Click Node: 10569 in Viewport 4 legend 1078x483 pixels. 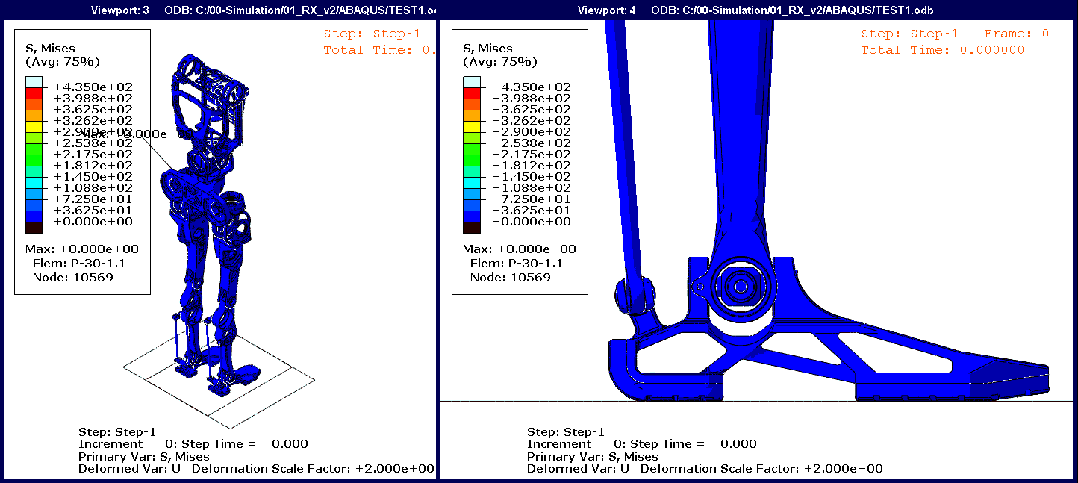[x=510, y=277]
